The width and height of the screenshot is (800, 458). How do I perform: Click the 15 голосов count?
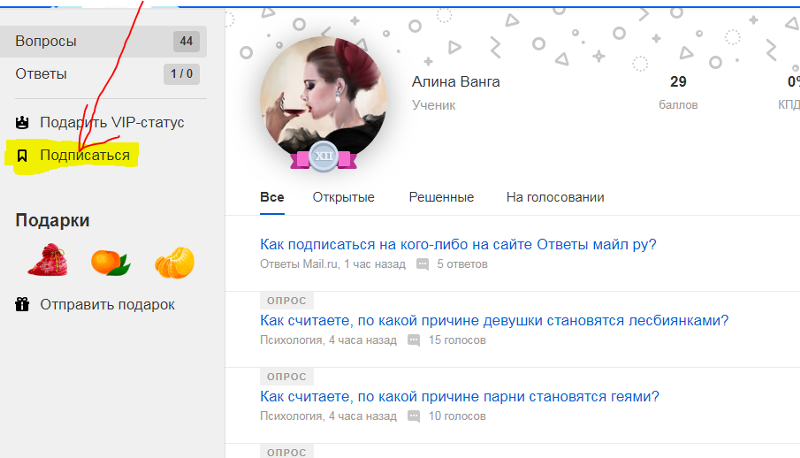457,340
